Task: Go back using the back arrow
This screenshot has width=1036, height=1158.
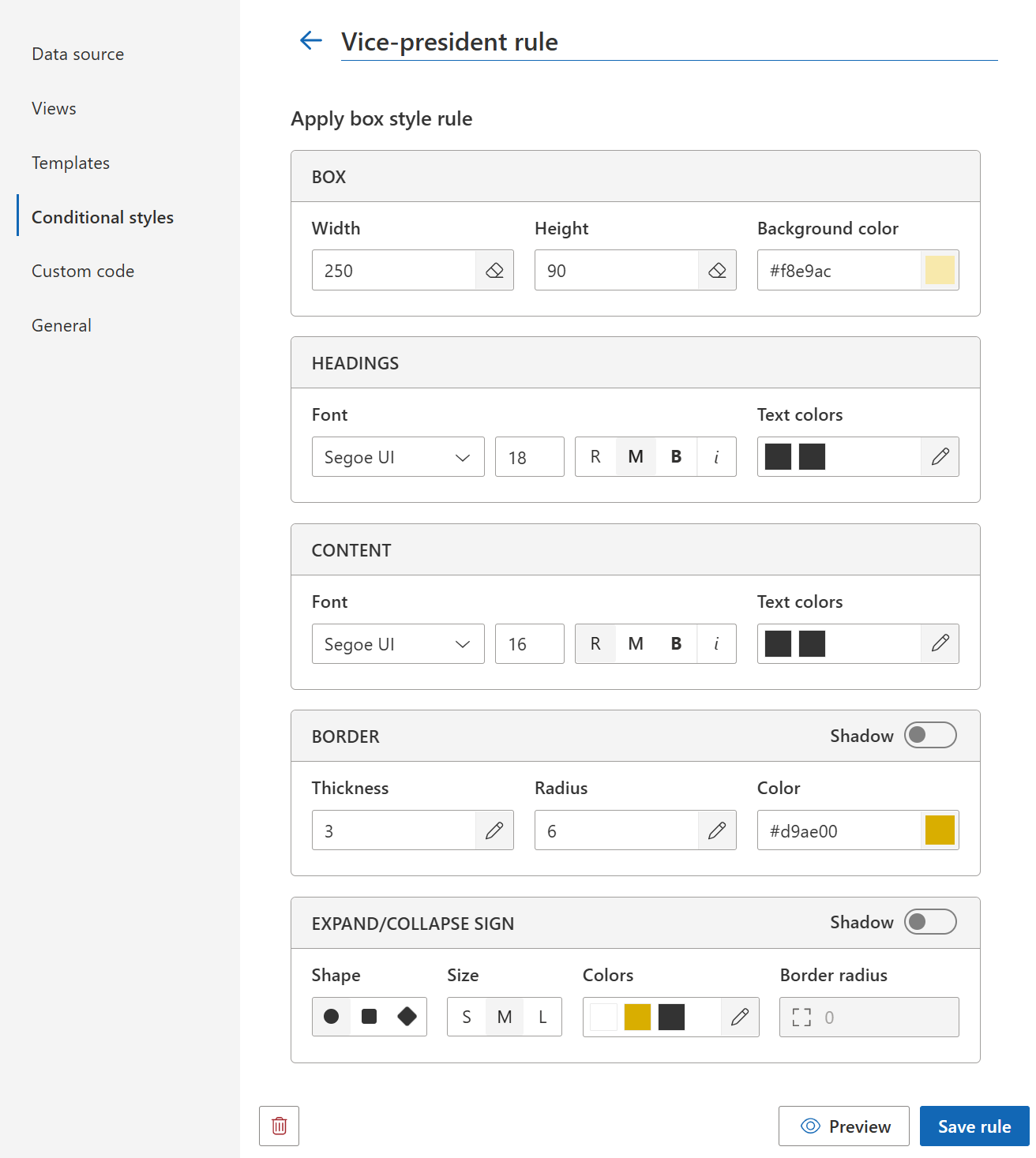Action: [x=310, y=40]
